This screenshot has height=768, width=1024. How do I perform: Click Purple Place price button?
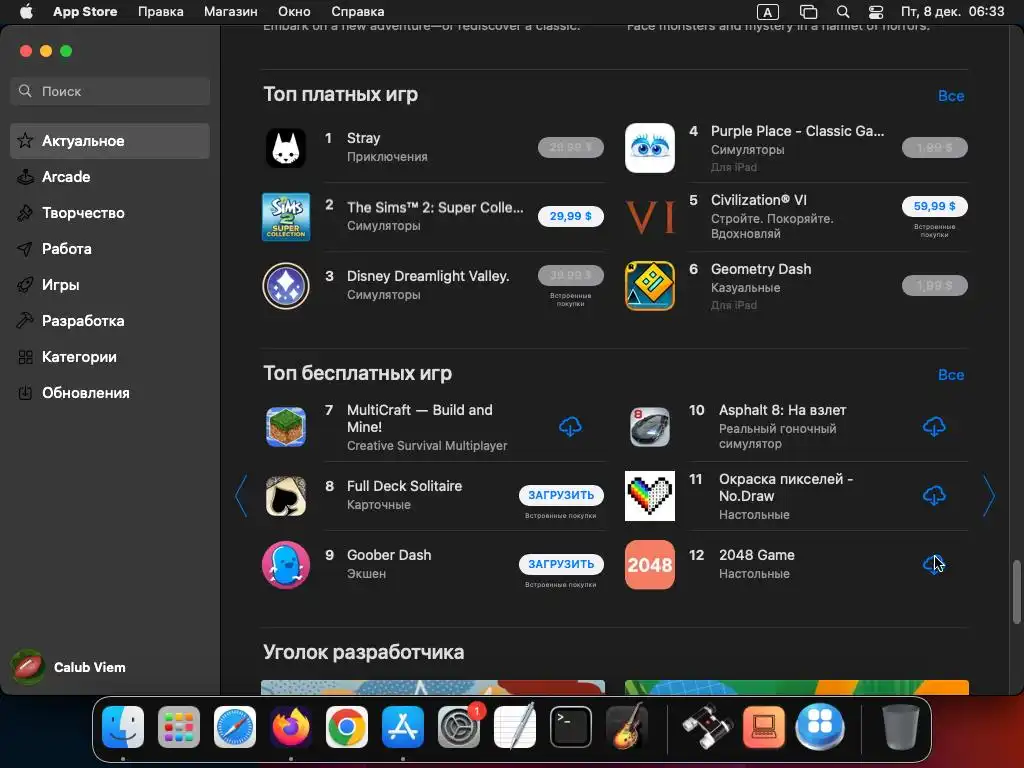[935, 148]
